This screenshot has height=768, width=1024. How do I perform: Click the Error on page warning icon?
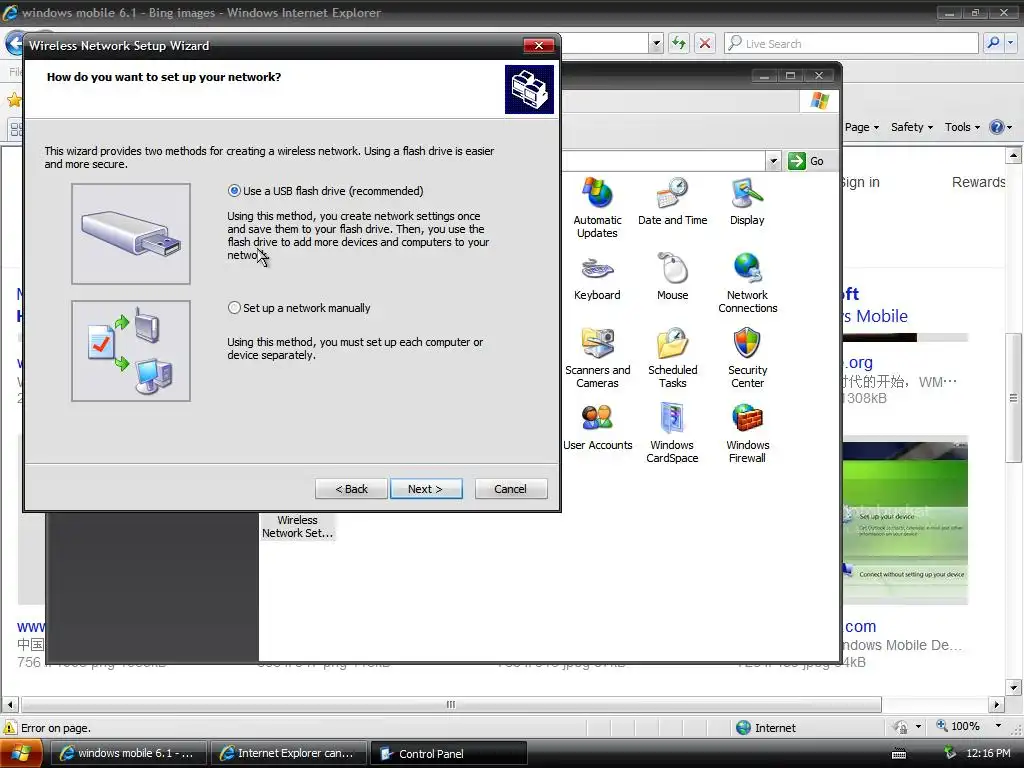point(10,728)
